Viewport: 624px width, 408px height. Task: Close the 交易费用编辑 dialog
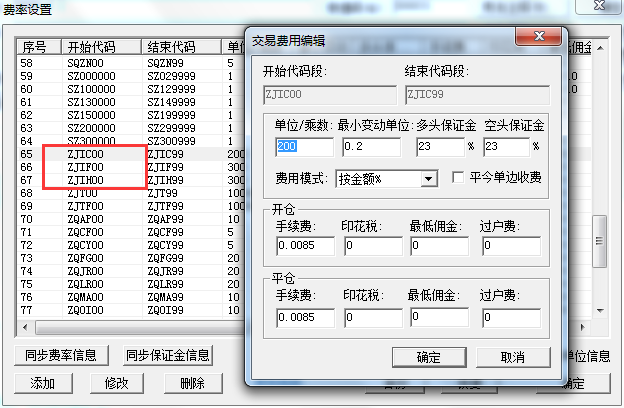pyautogui.click(x=538, y=36)
